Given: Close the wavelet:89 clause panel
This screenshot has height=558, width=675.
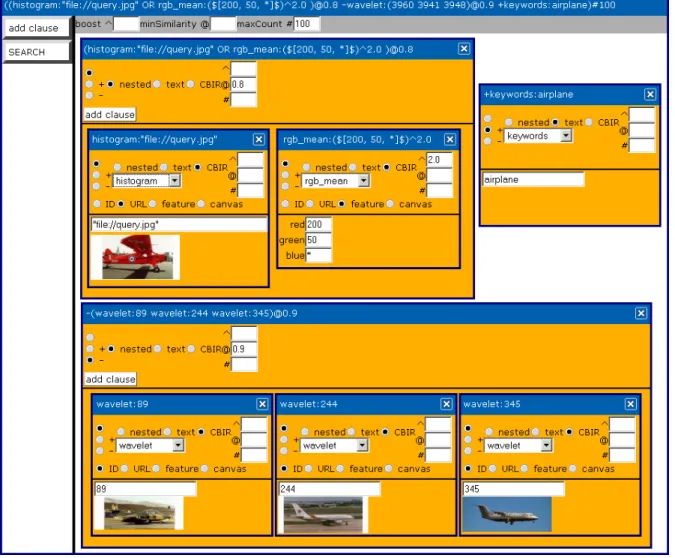Looking at the screenshot, I should click(x=262, y=404).
